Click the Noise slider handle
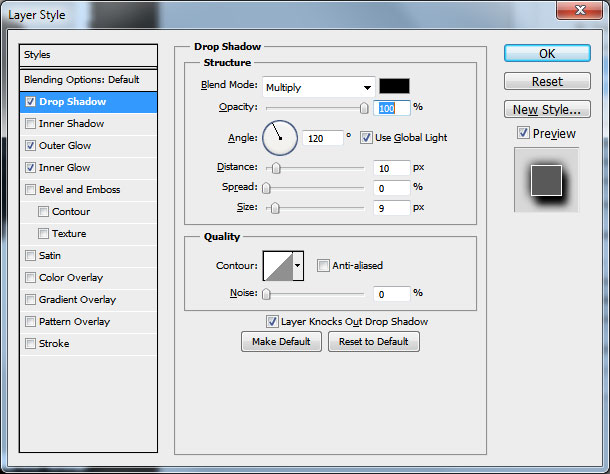 click(266, 294)
